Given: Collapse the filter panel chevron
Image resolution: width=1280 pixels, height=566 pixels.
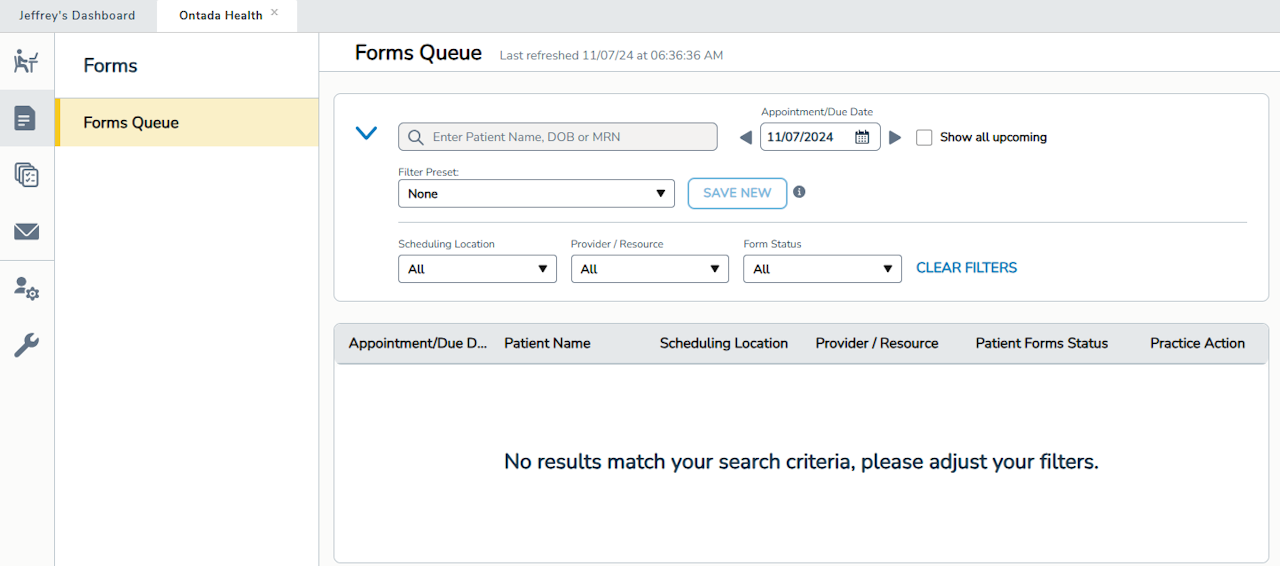Looking at the screenshot, I should tap(366, 133).
